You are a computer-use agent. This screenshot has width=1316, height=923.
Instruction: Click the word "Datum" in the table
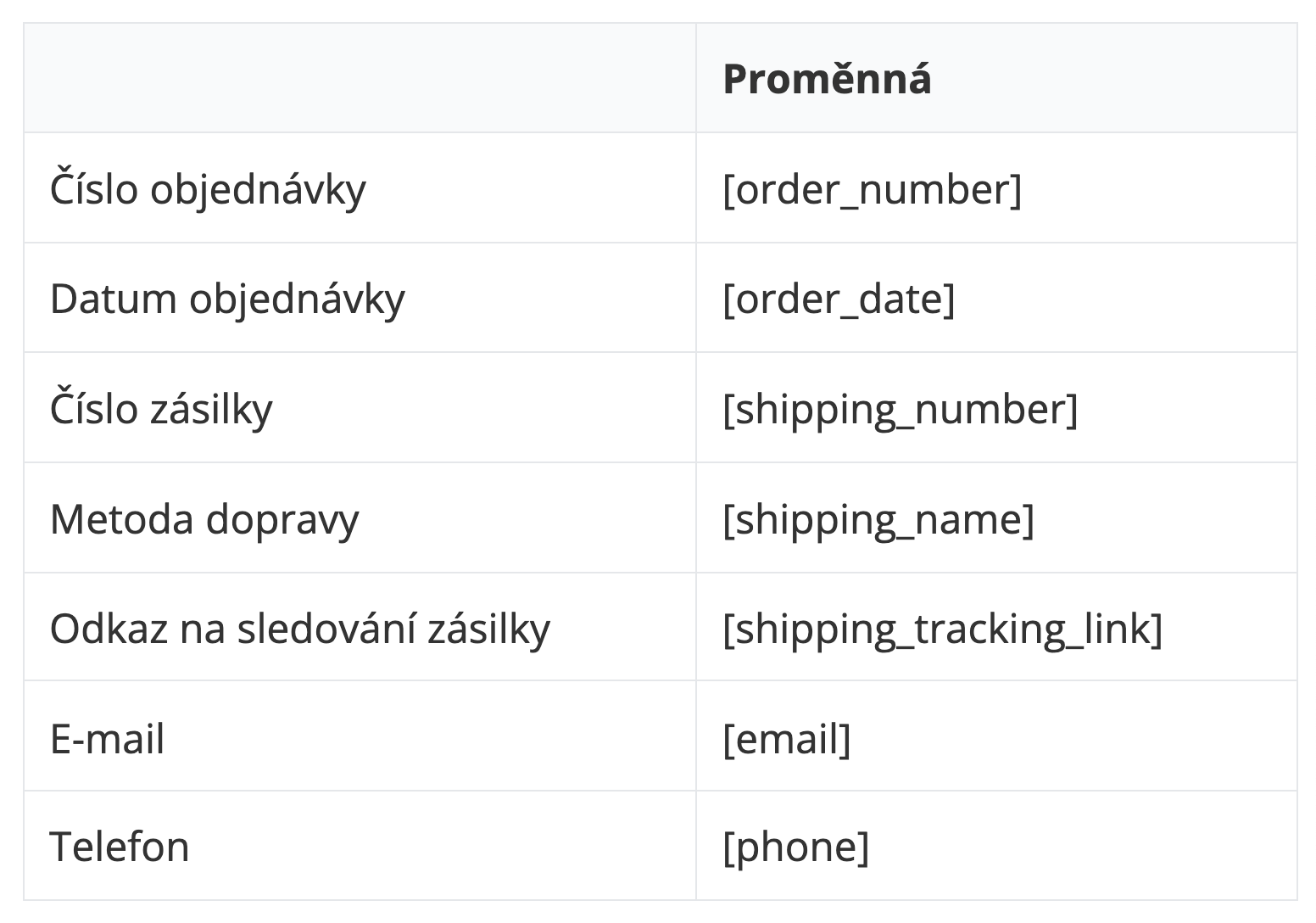pos(112,299)
